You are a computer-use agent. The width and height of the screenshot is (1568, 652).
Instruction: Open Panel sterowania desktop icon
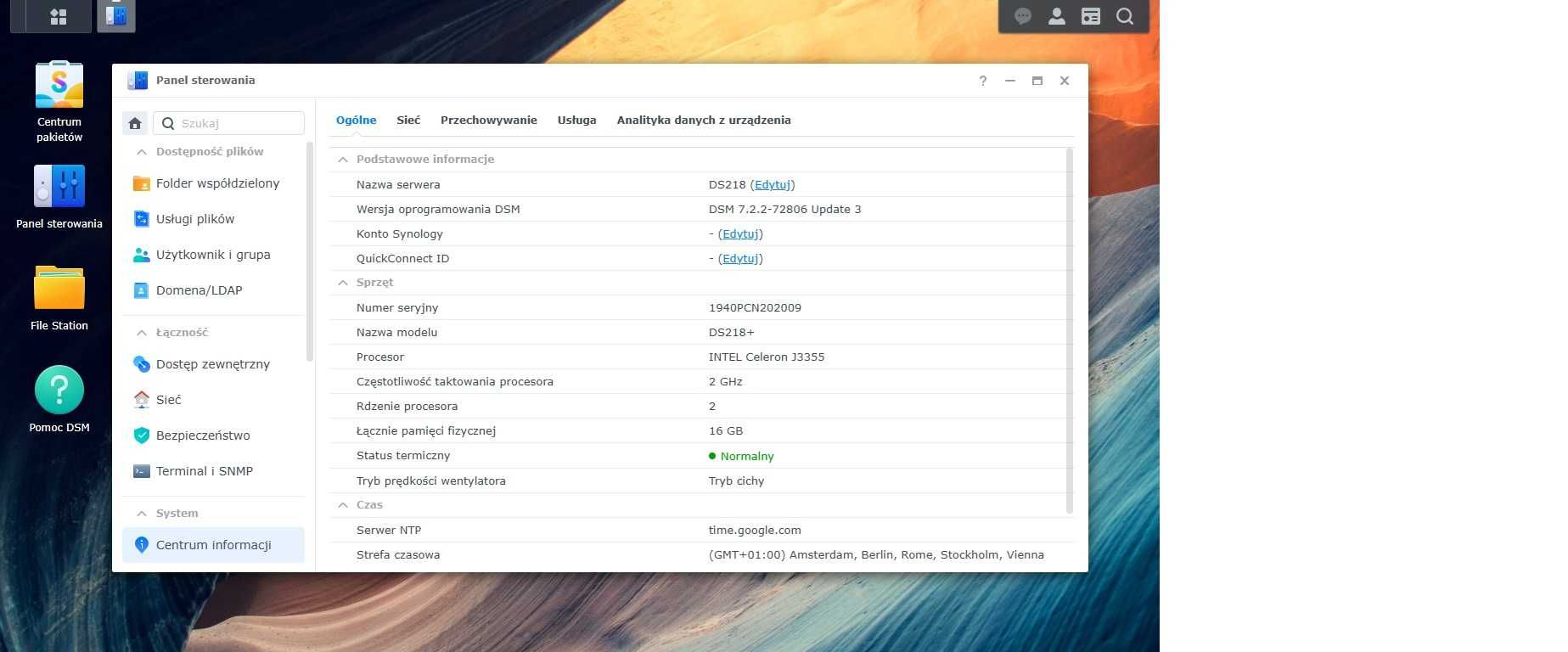tap(59, 197)
